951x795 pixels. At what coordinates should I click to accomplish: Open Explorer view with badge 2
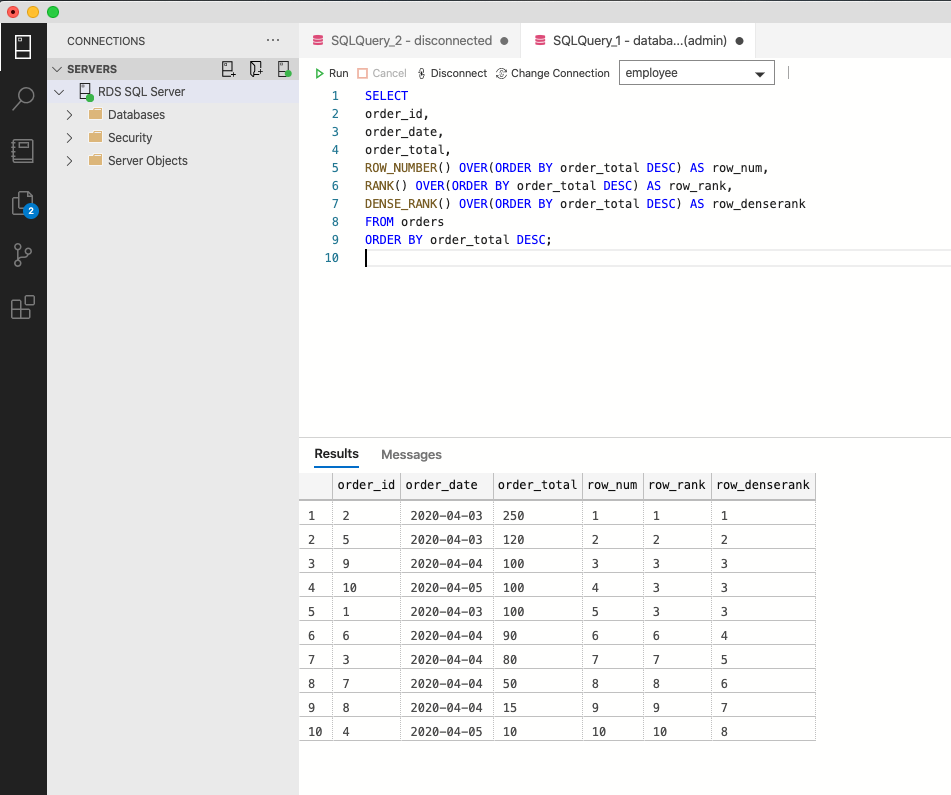pyautogui.click(x=23, y=204)
